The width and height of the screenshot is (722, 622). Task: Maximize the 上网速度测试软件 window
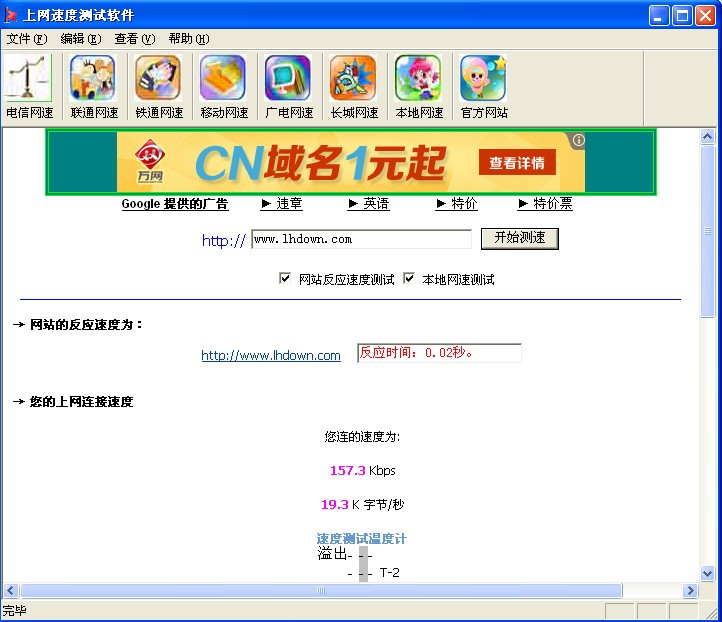coord(682,16)
